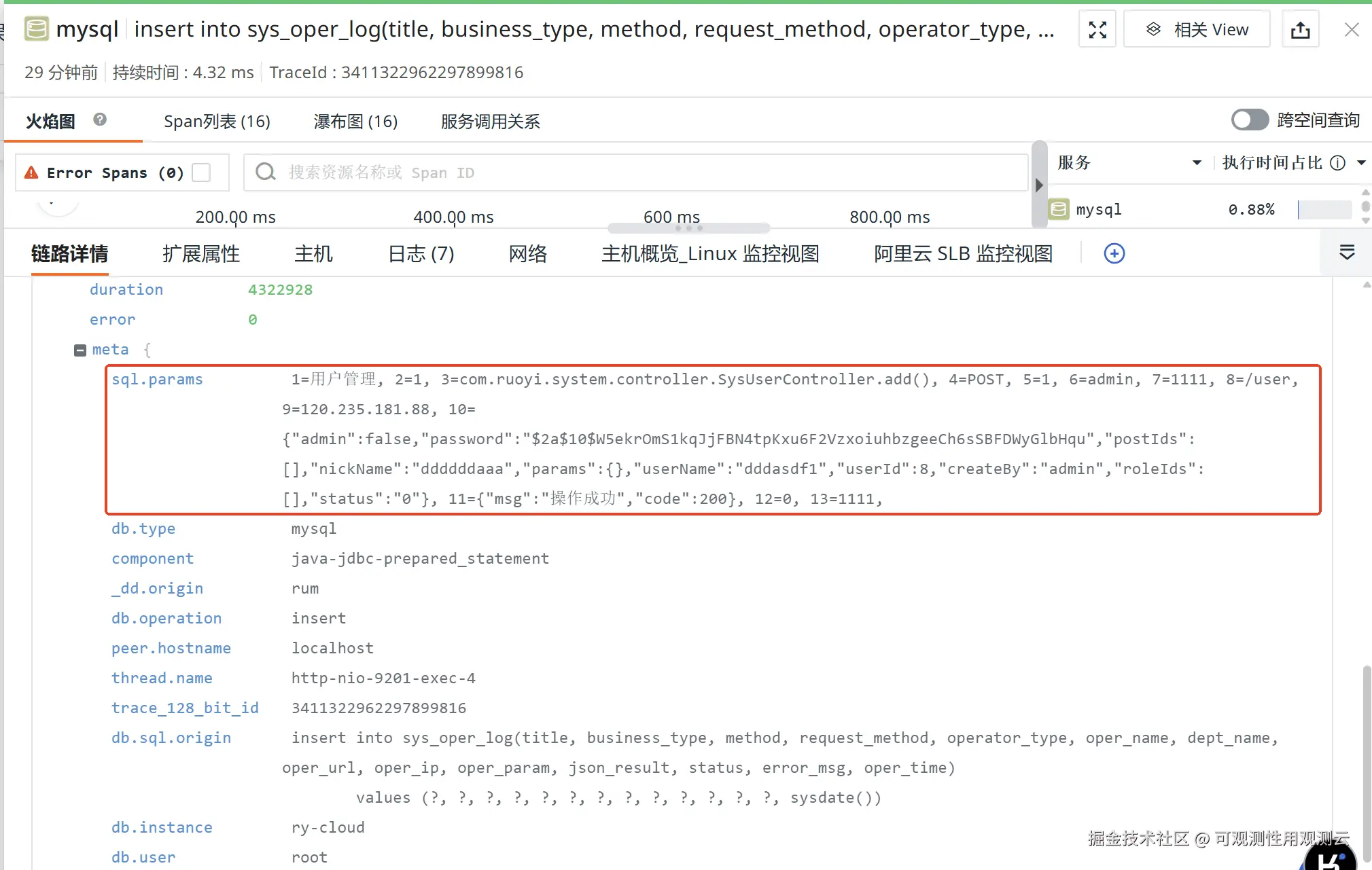Click the add tab plus icon
1372x870 pixels.
[x=1114, y=253]
